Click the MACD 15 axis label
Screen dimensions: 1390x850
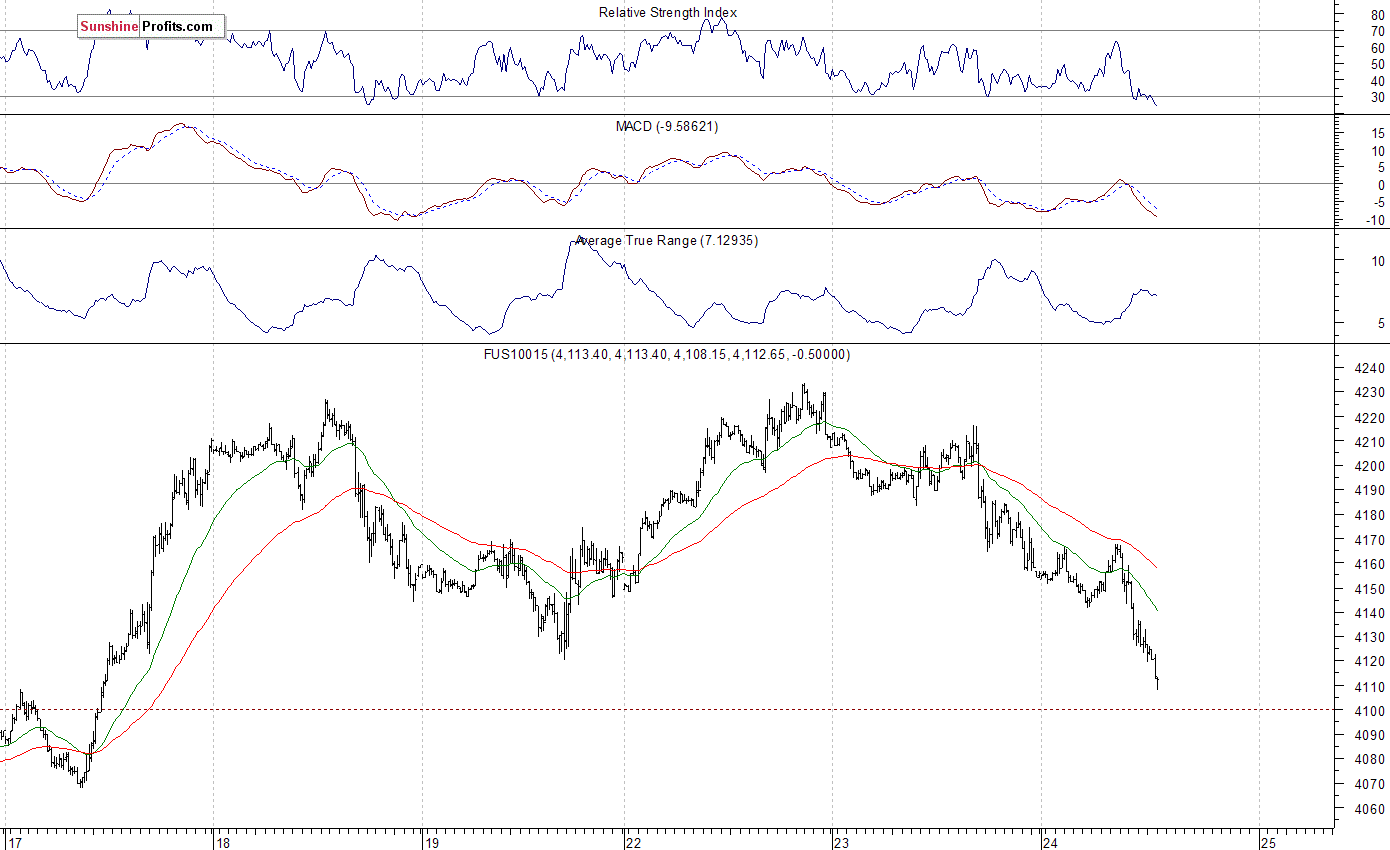(x=1378, y=132)
